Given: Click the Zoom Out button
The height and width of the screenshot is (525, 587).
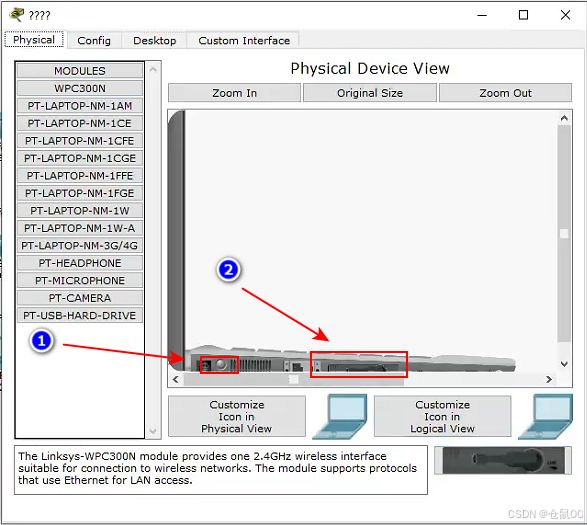Looking at the screenshot, I should coord(505,93).
